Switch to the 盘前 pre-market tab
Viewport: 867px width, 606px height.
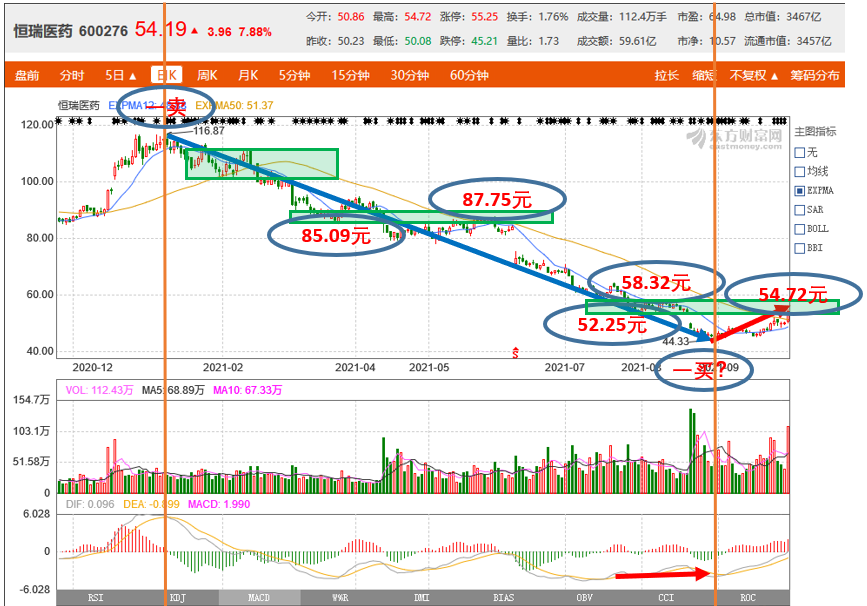point(27,75)
